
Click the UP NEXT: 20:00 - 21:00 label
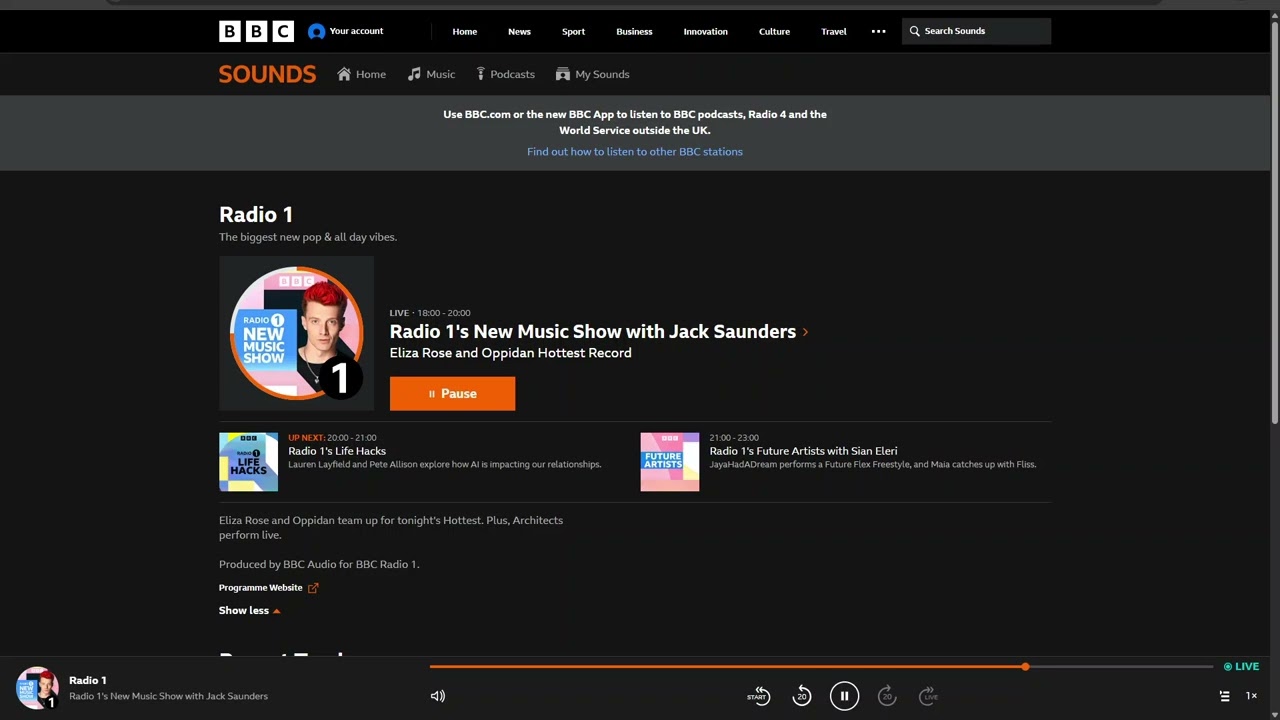[332, 437]
